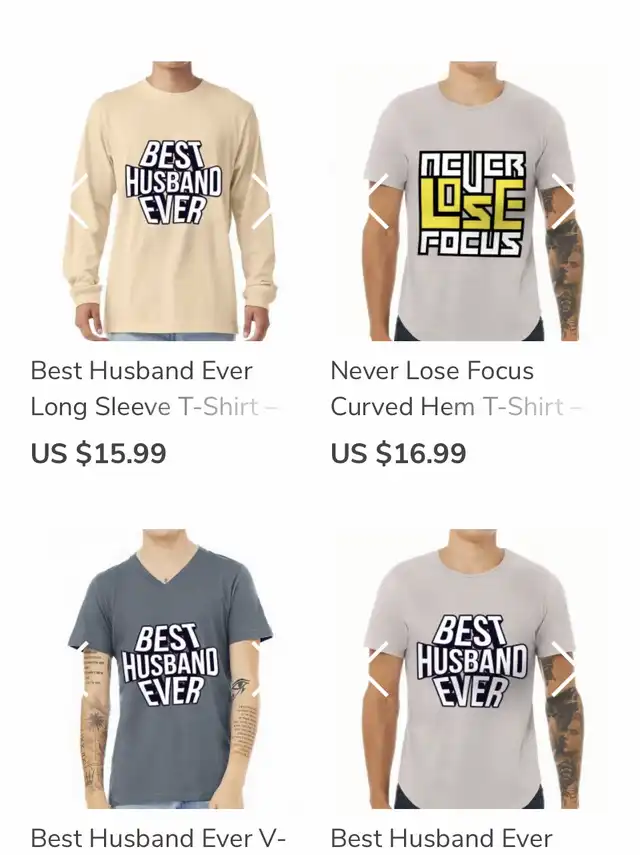Show previous image of beige long sleeve shirt

80,201
